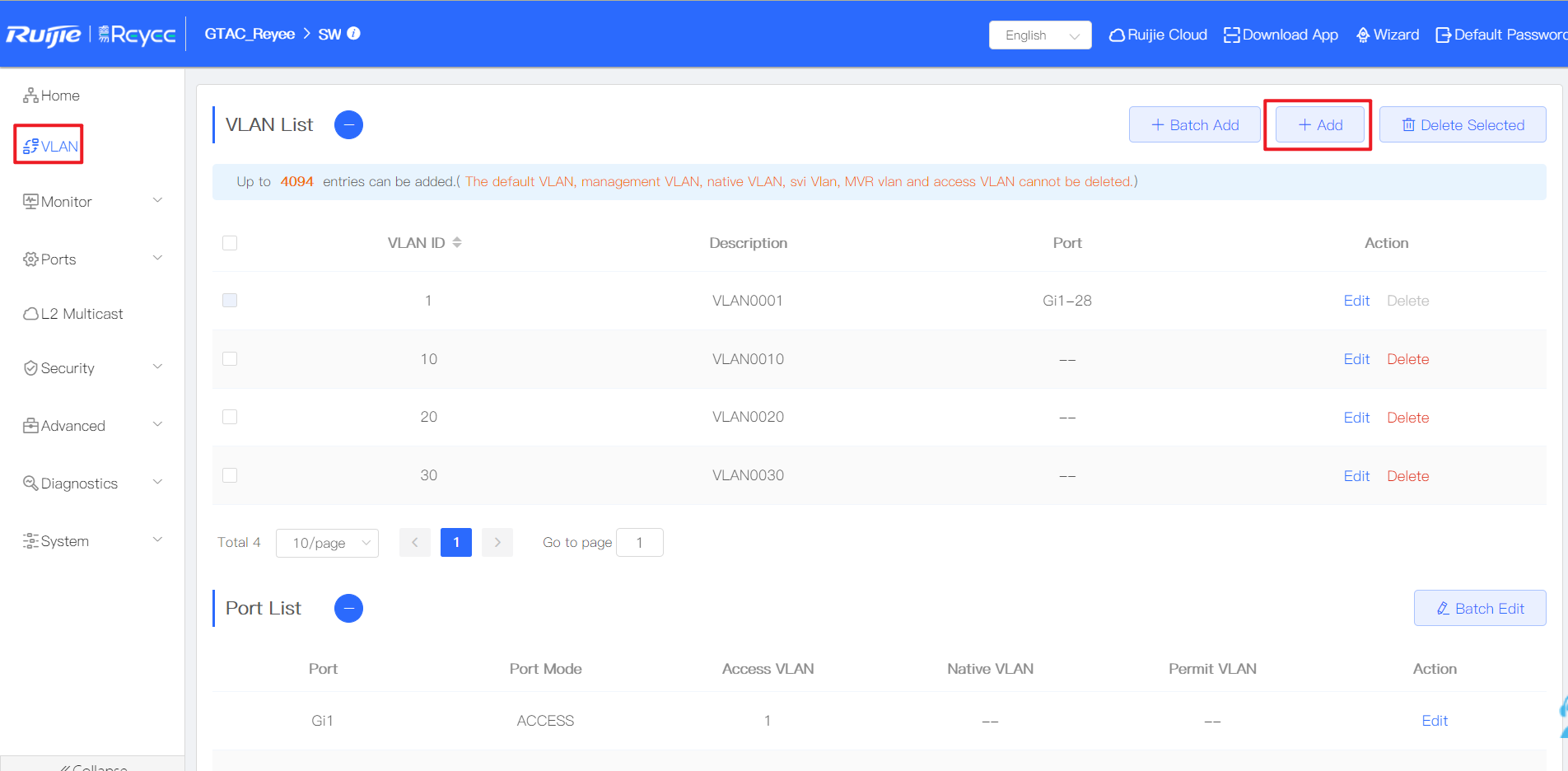Image resolution: width=1568 pixels, height=771 pixels.
Task: Click the info icon next to SW
Action: click(x=354, y=34)
